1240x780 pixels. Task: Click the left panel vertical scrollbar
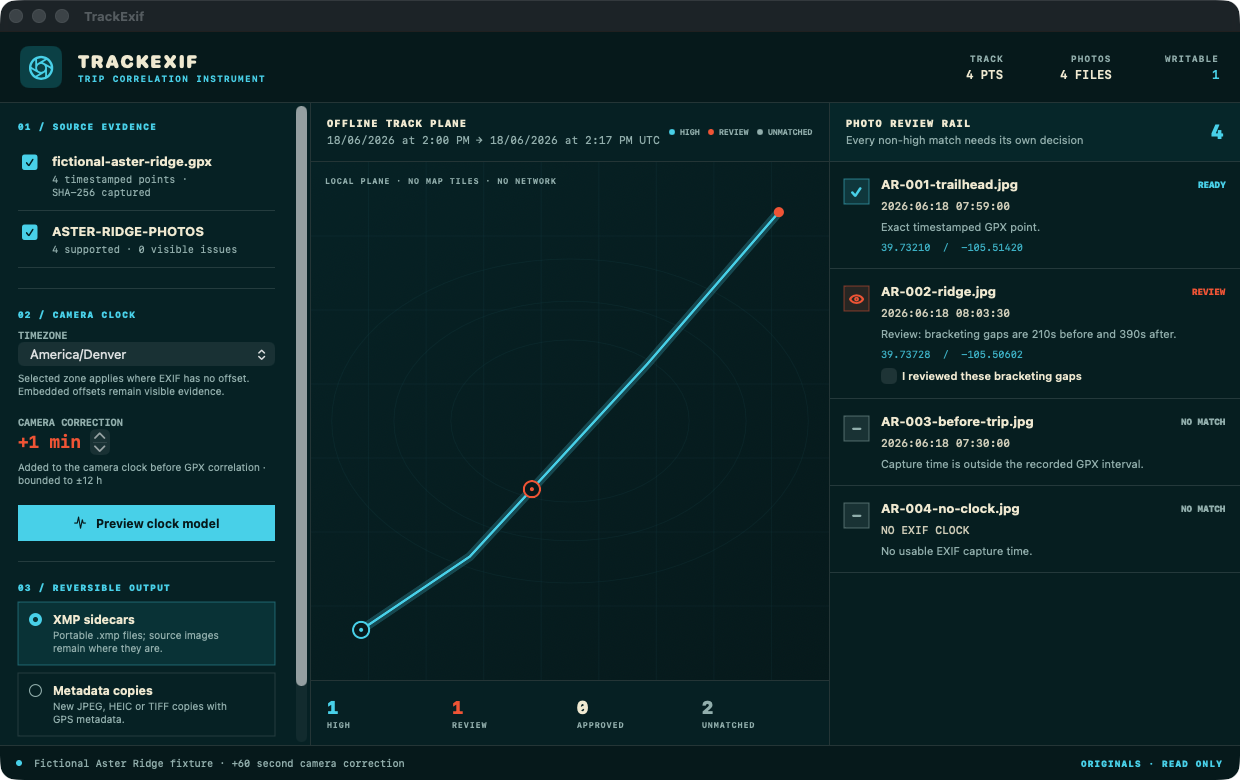(x=301, y=395)
